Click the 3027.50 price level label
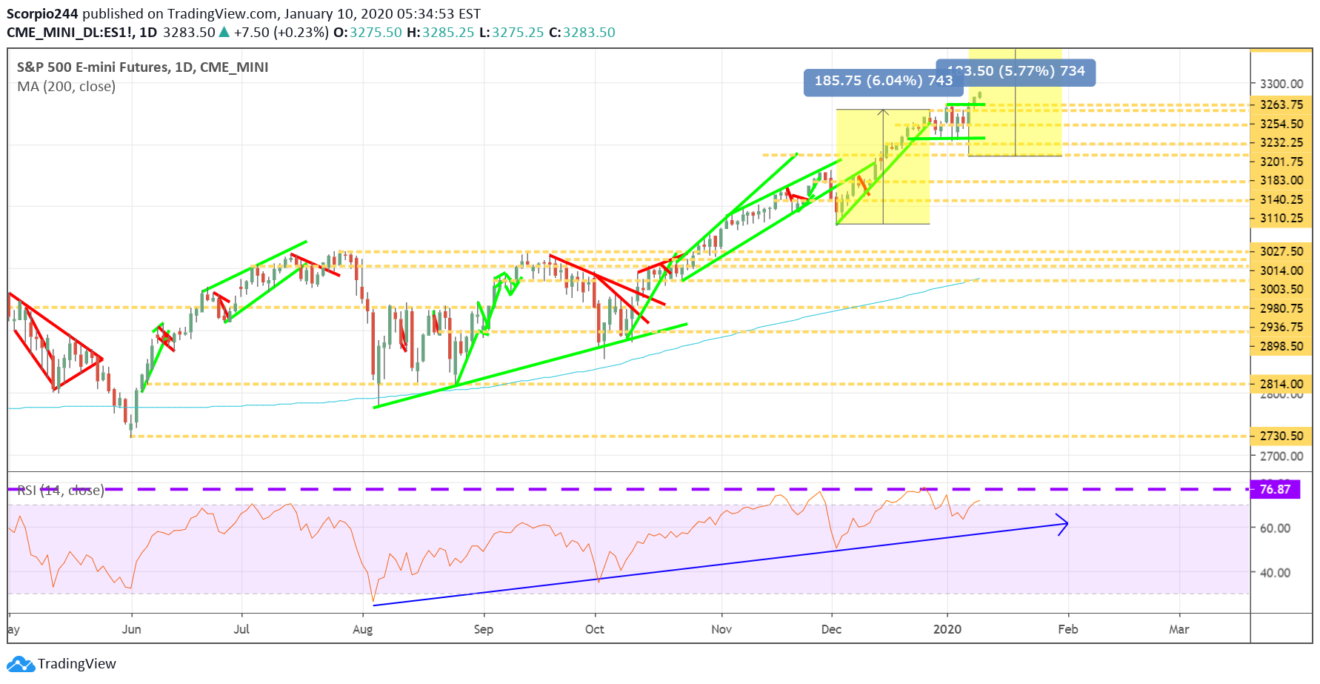1320x684 pixels. [1280, 251]
